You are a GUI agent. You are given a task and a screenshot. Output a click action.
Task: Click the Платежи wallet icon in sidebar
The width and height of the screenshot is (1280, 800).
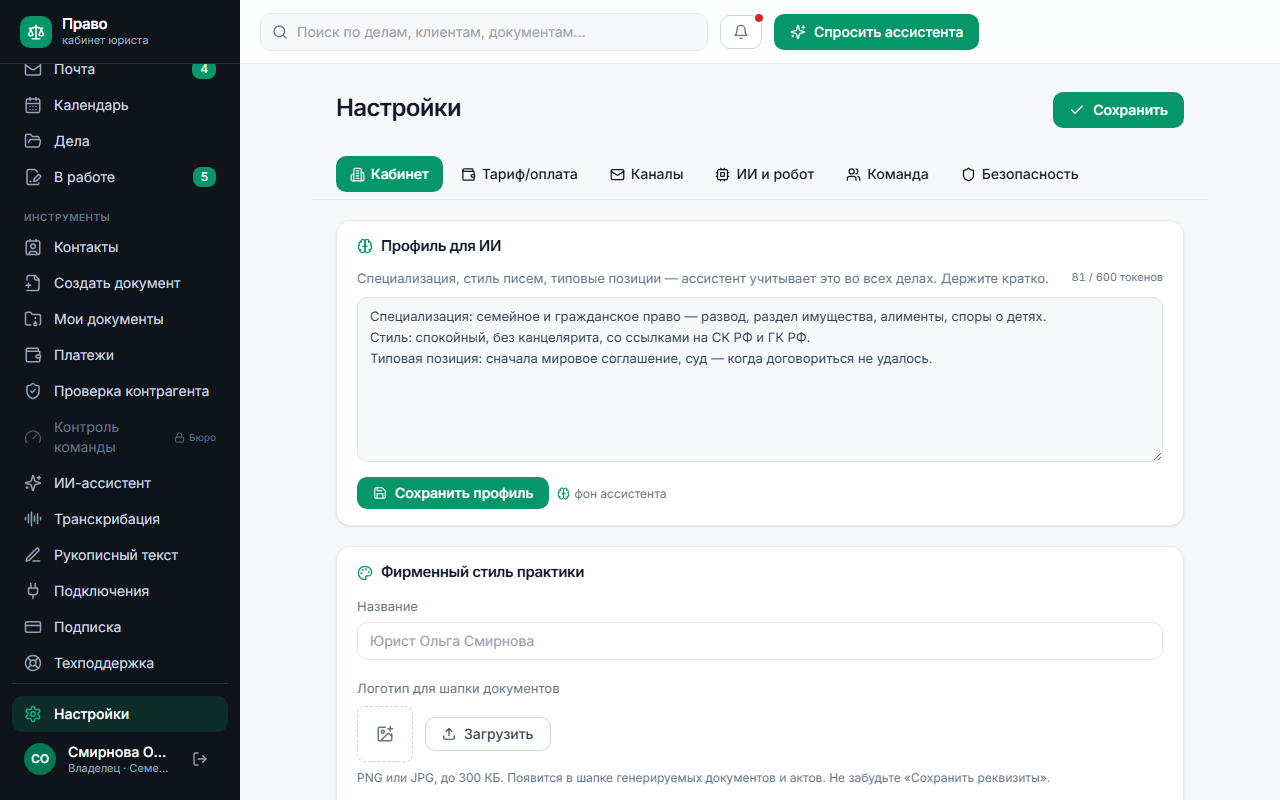(33, 355)
